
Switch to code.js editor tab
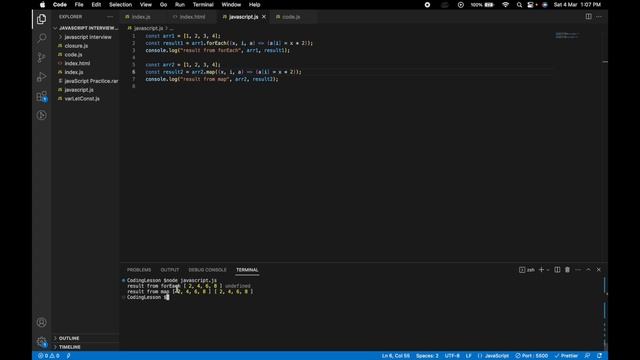tap(291, 17)
